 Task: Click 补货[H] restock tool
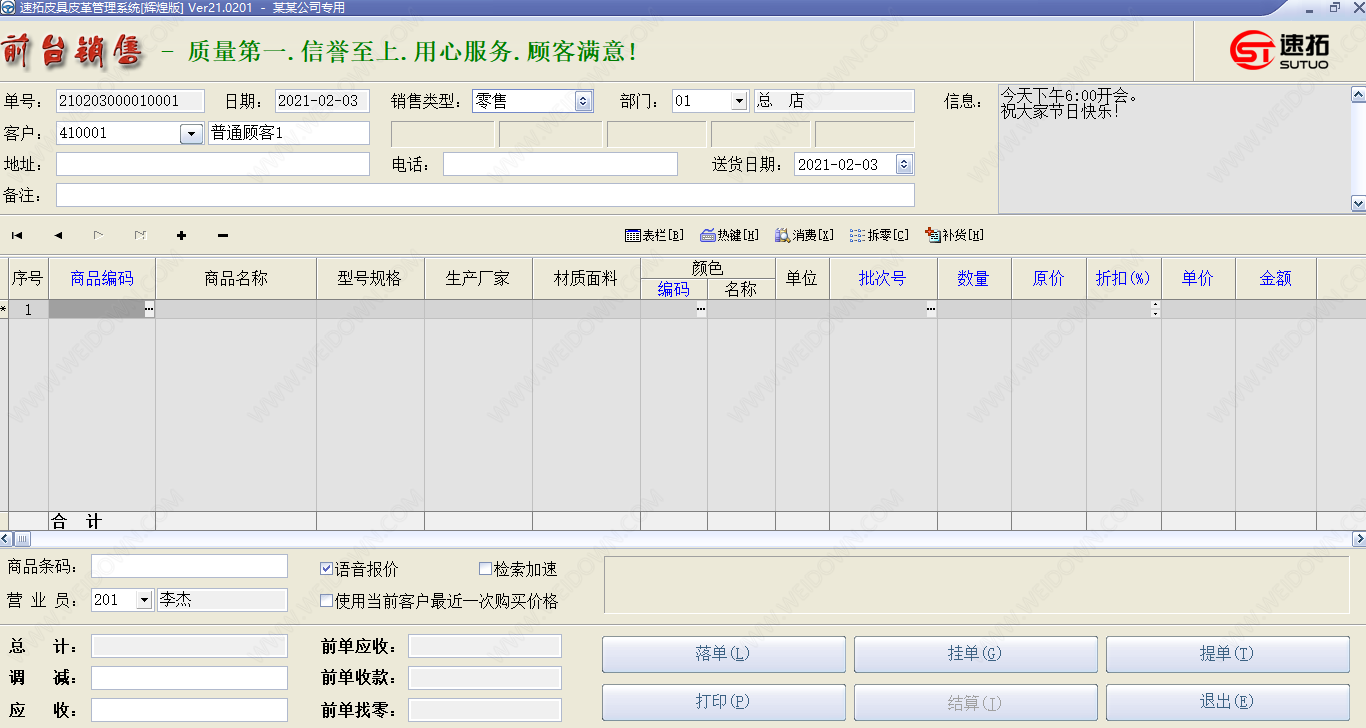tap(954, 236)
